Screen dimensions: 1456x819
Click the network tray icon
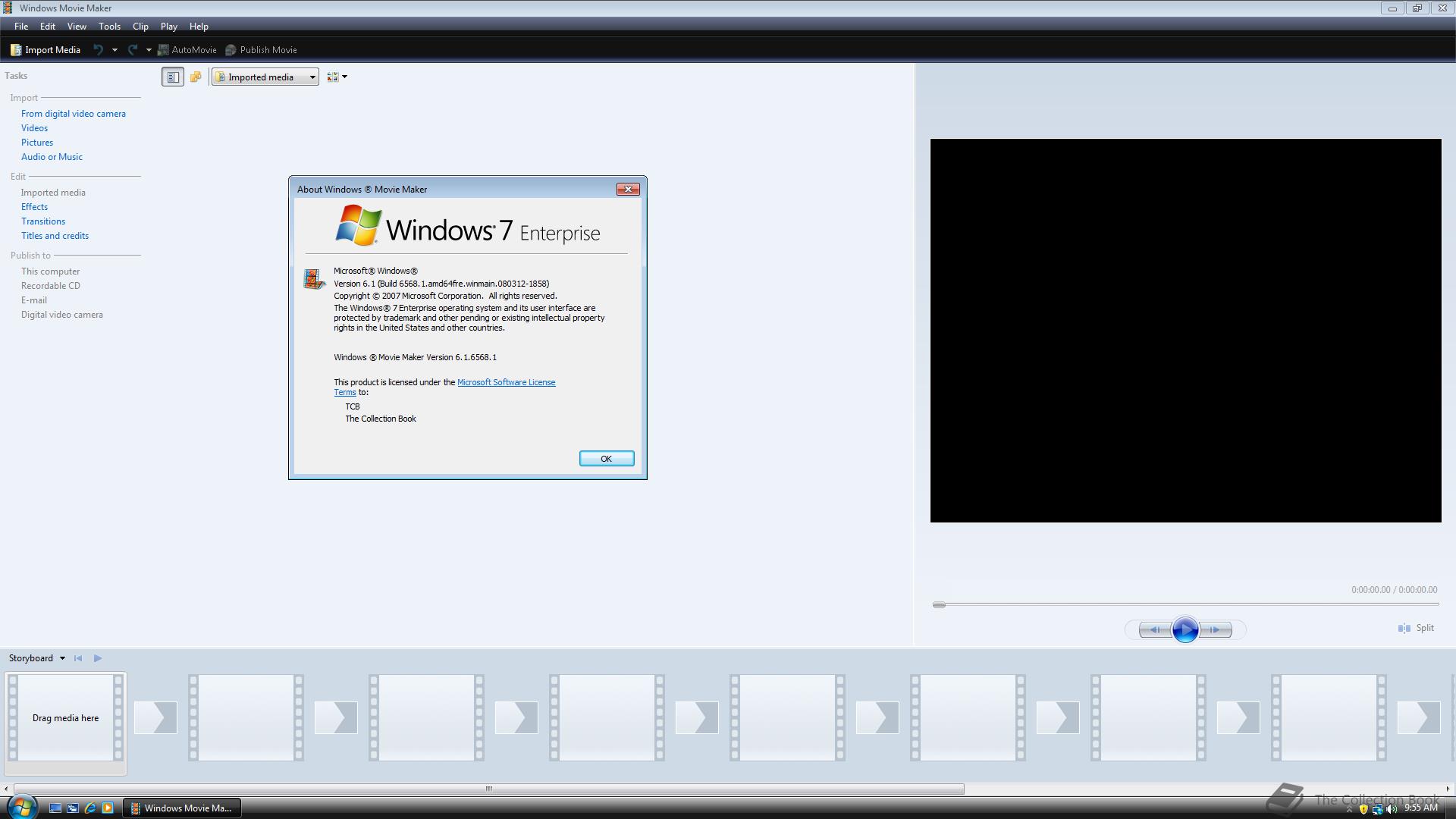1377,809
